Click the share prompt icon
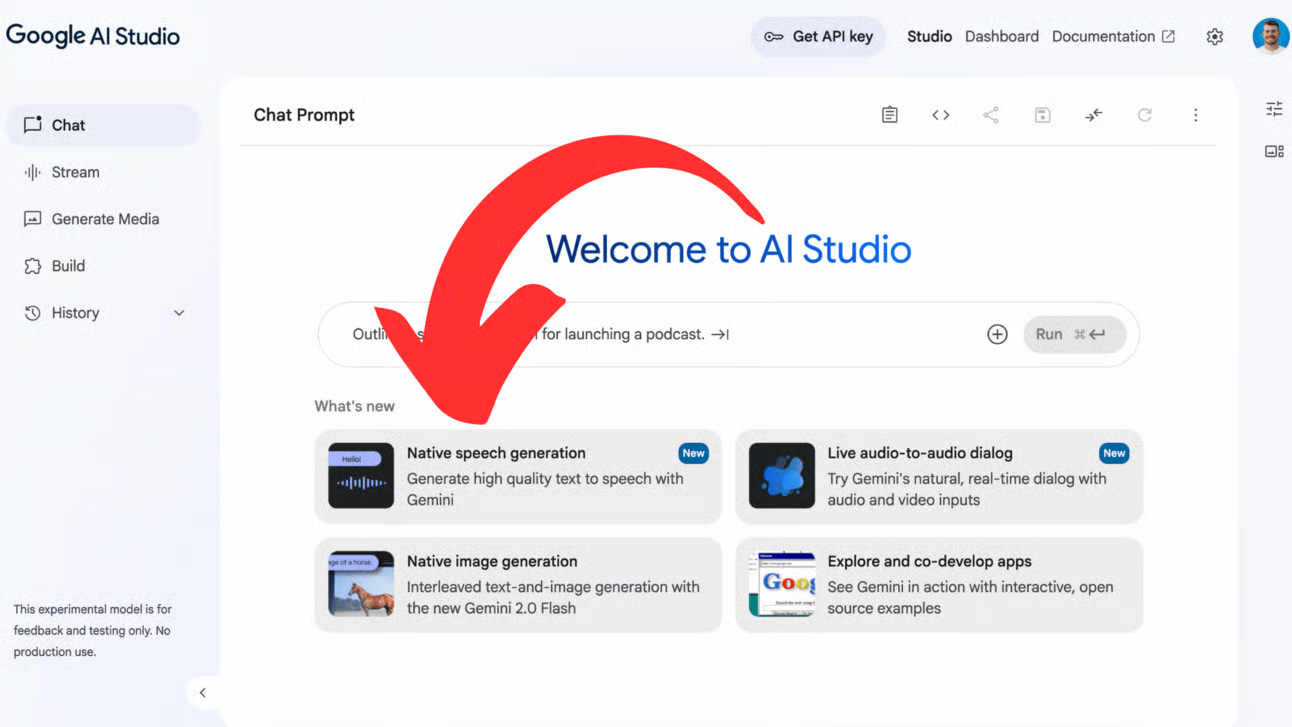The width and height of the screenshot is (1292, 727). click(991, 115)
